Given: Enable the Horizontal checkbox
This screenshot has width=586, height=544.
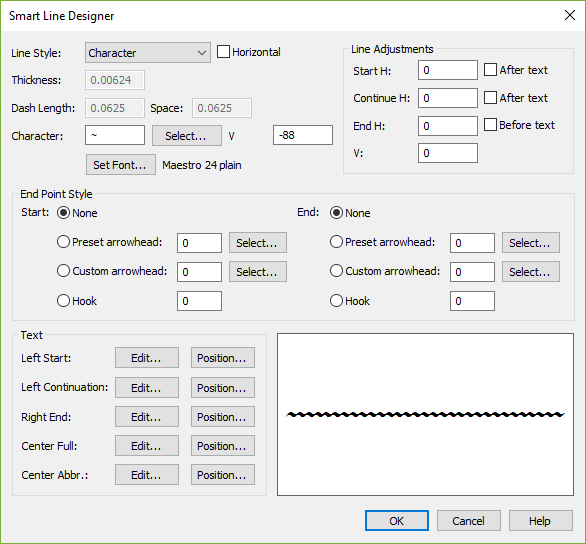Looking at the screenshot, I should point(223,52).
